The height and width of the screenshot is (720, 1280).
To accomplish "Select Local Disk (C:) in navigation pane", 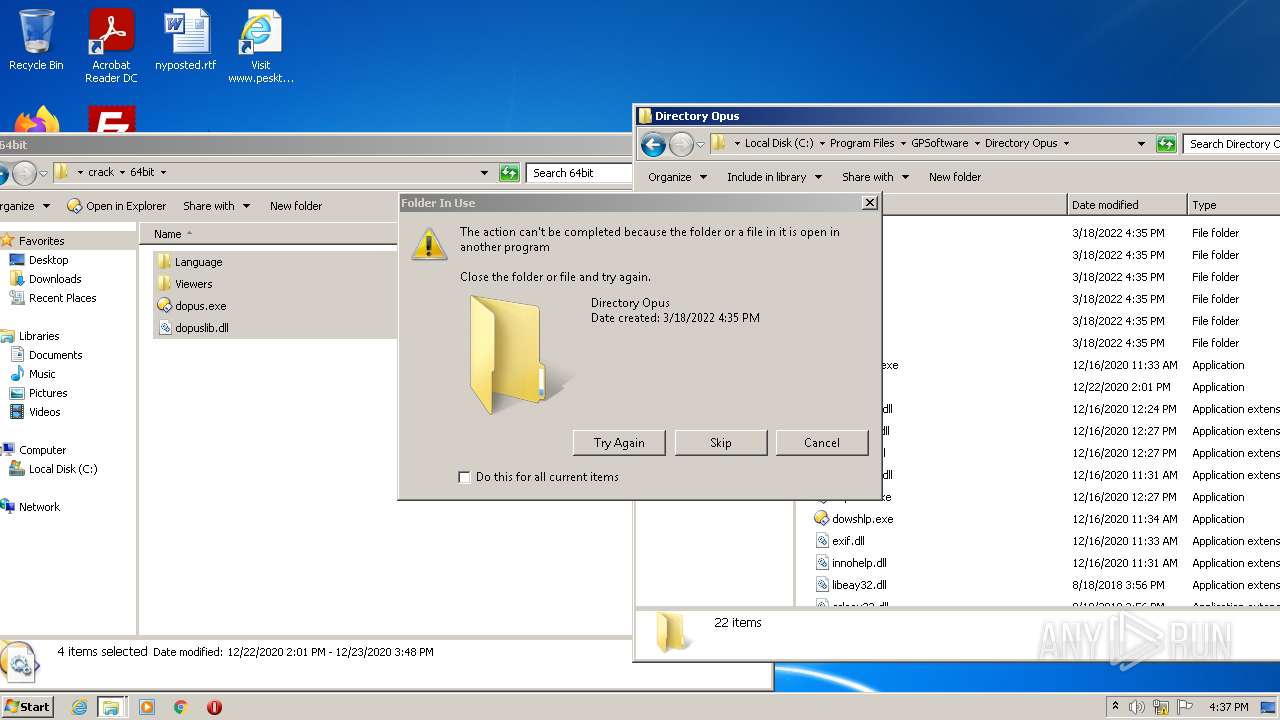I will point(62,469).
